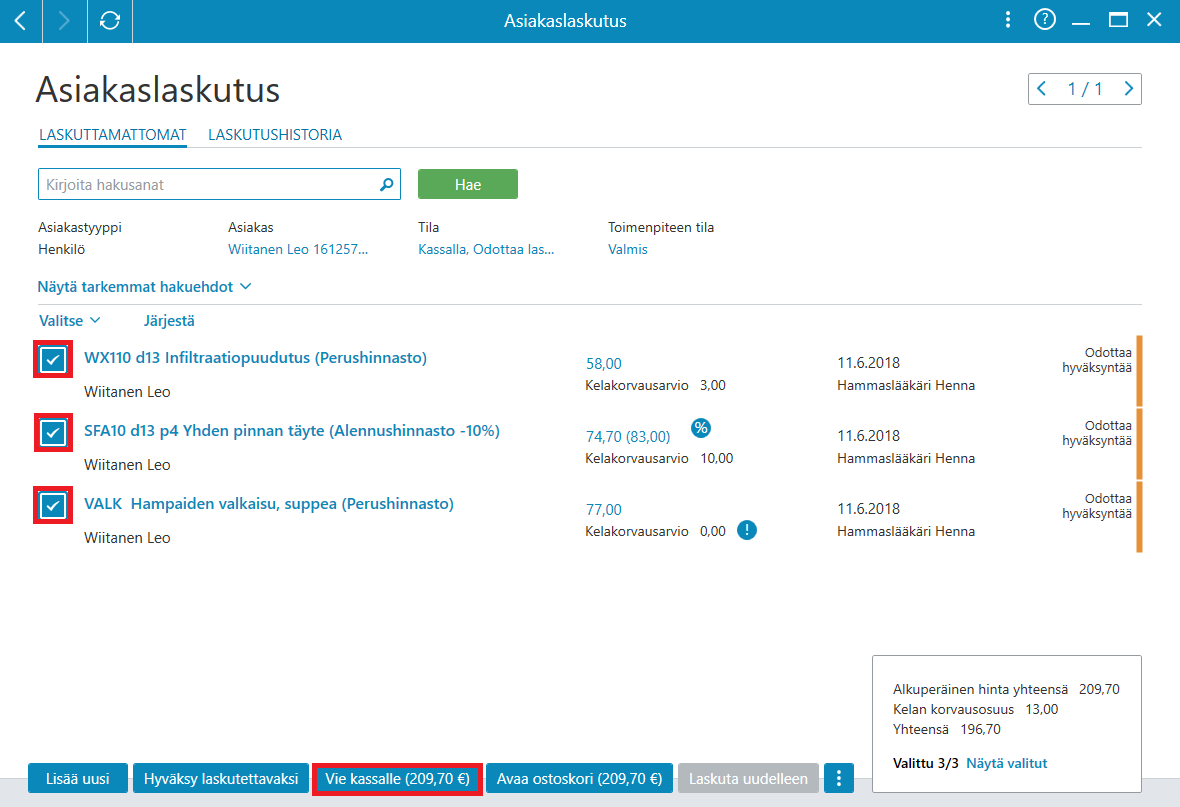
Task: Click the Vie kassalle (209,70 €) button
Action: click(397, 778)
